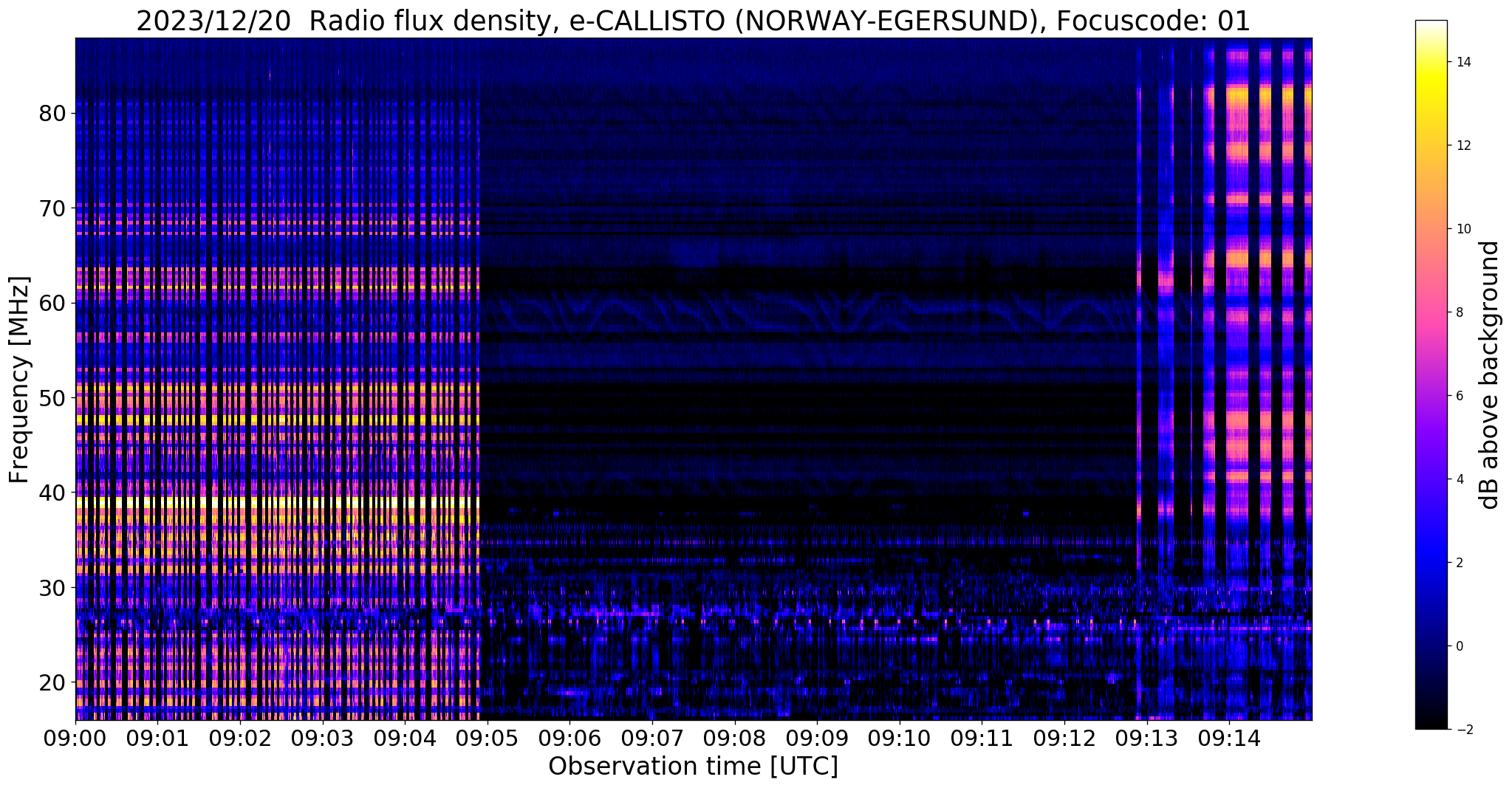The image size is (1512, 788).
Task: Click the 09:10 time tick label
Action: click(899, 737)
